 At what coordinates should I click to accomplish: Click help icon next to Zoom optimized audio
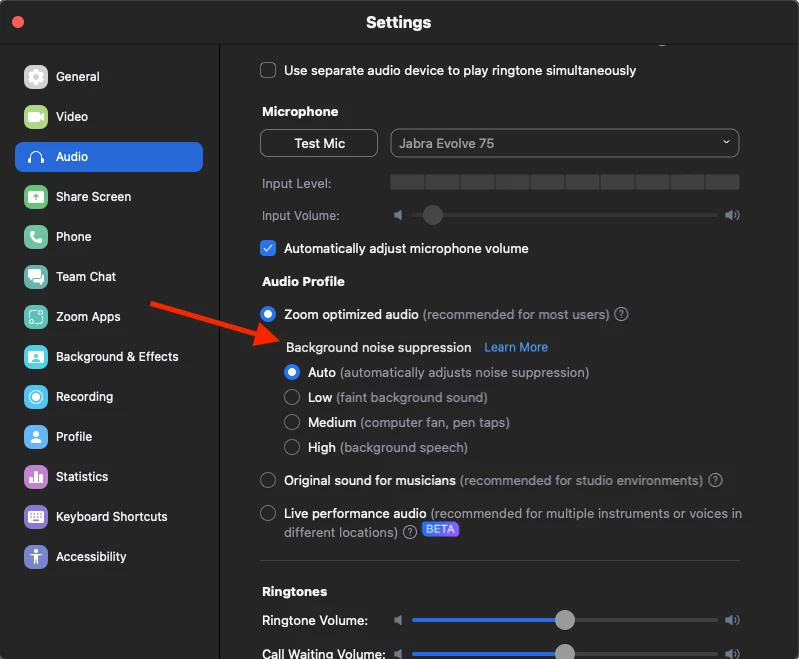point(621,314)
